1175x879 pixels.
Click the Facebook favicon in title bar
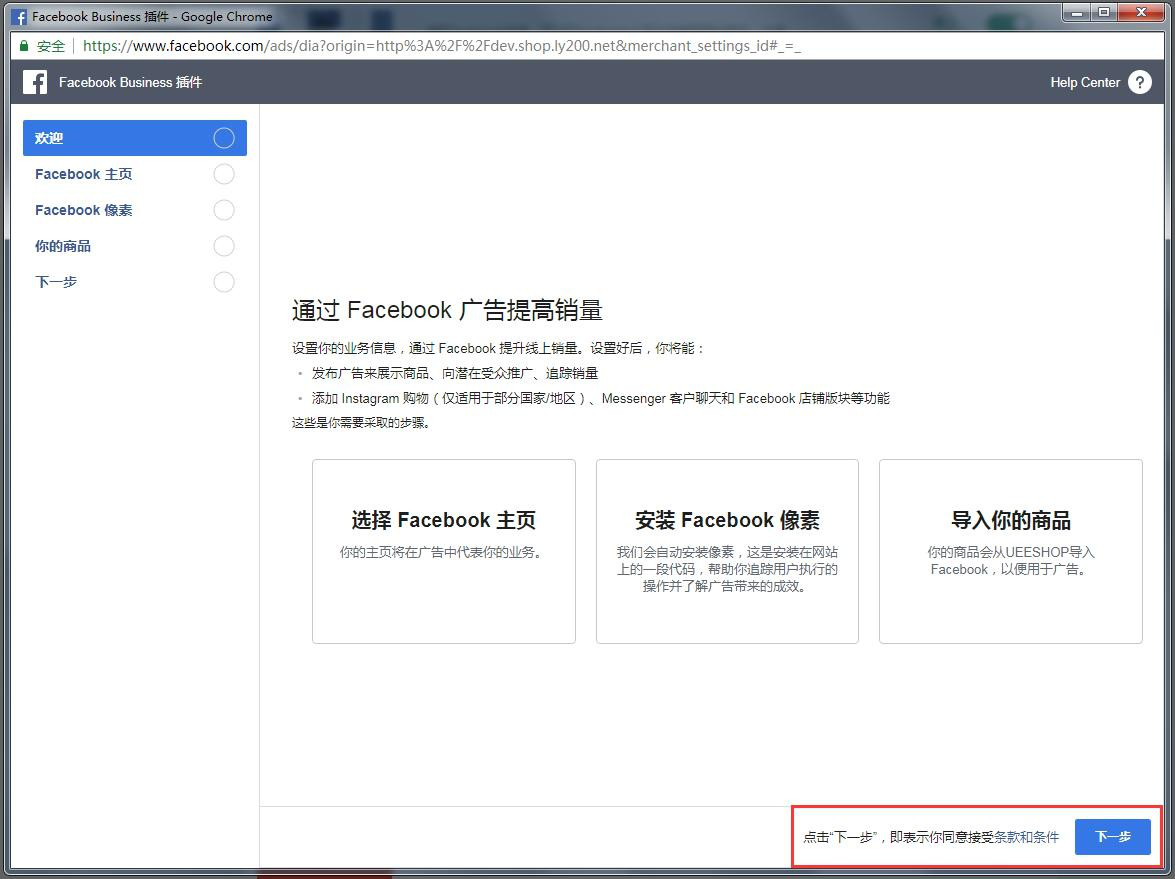(19, 16)
